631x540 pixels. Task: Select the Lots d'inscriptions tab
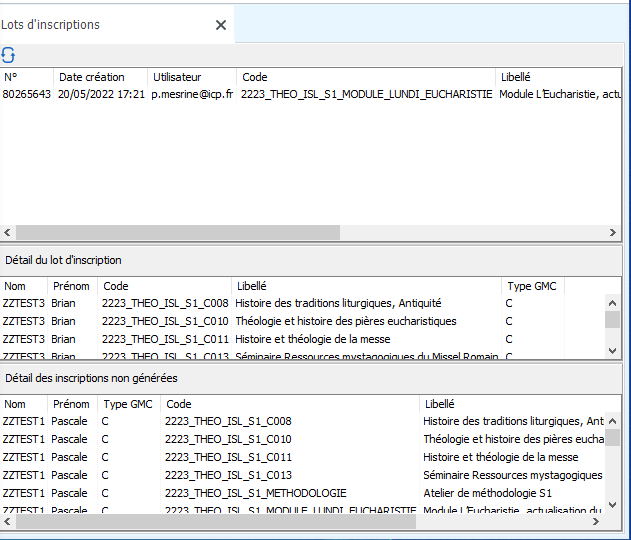click(52, 25)
